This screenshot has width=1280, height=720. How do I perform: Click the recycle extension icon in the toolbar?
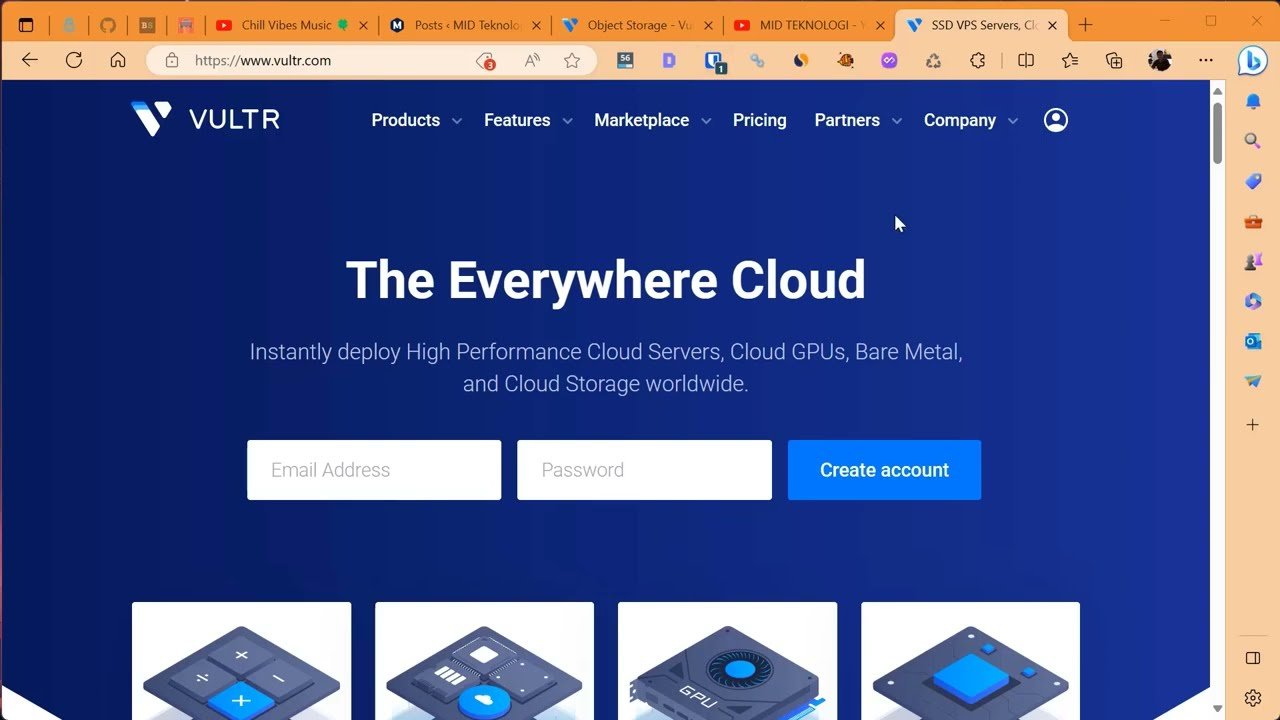(x=933, y=61)
